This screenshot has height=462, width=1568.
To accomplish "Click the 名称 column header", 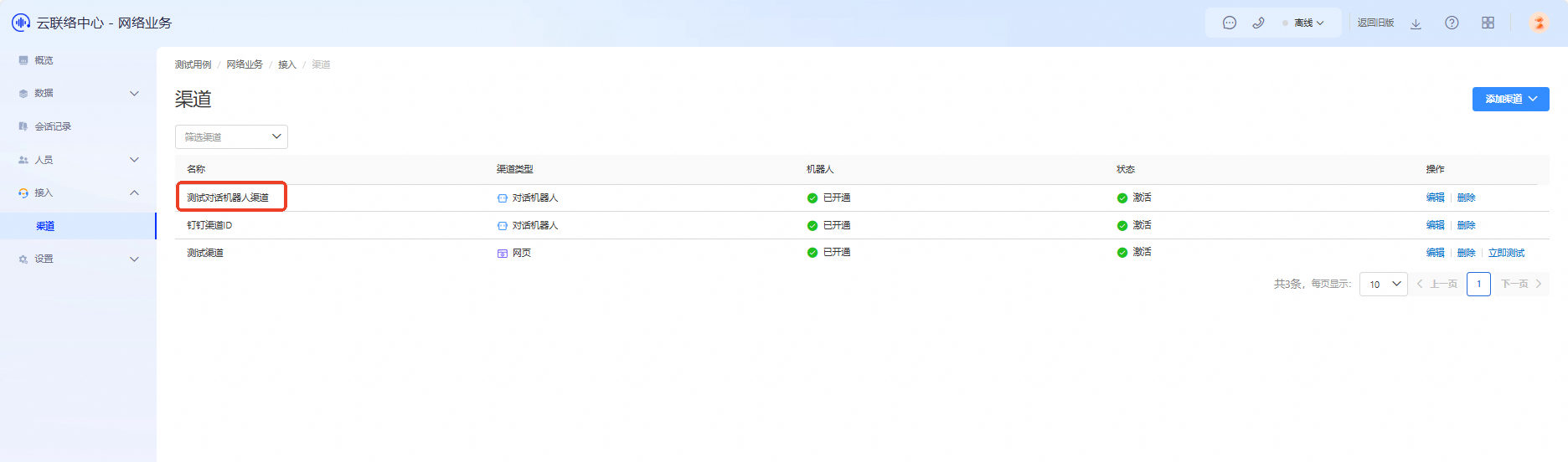I will pyautogui.click(x=196, y=170).
